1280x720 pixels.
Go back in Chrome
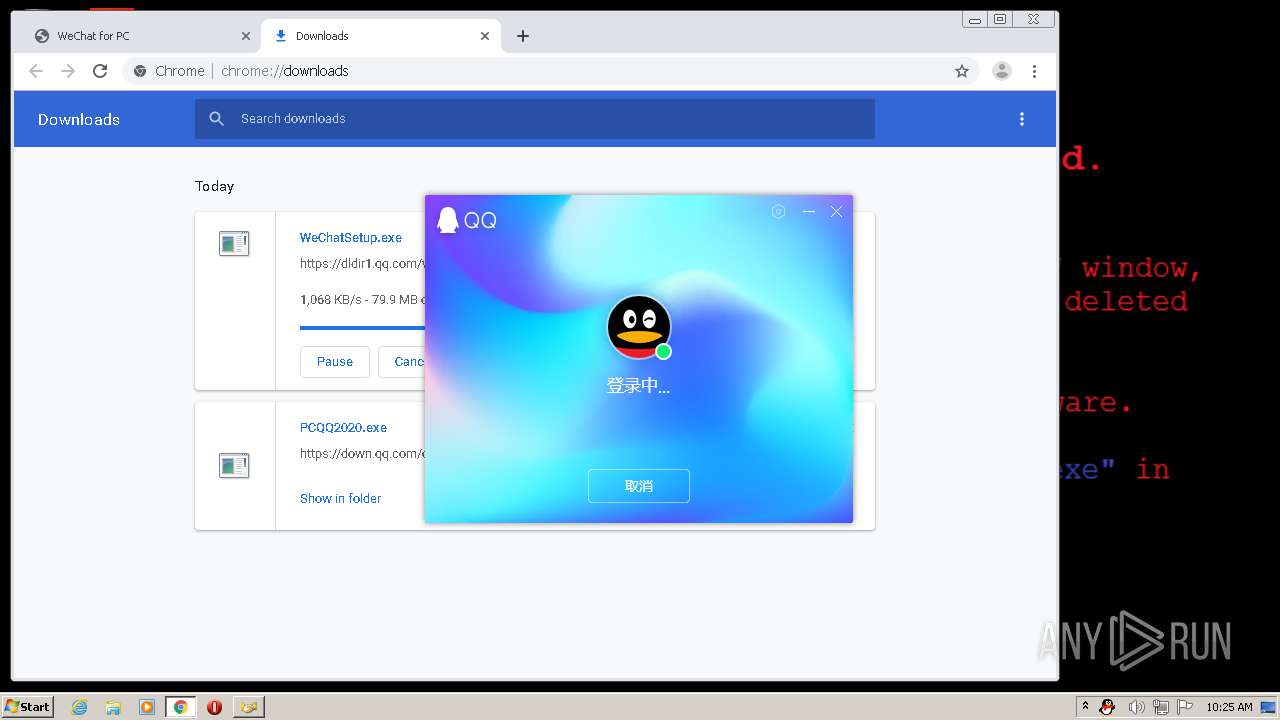pyautogui.click(x=36, y=71)
